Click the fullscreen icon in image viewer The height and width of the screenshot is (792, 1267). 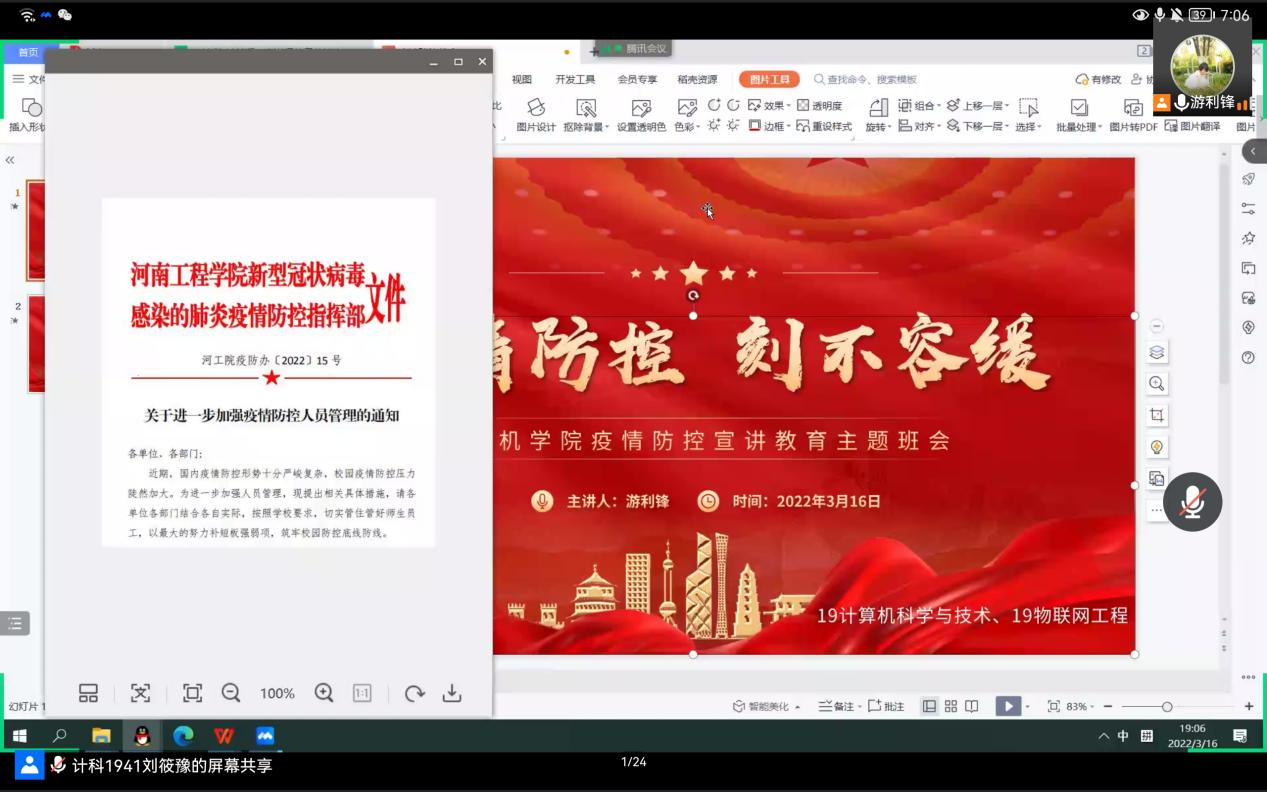click(192, 693)
